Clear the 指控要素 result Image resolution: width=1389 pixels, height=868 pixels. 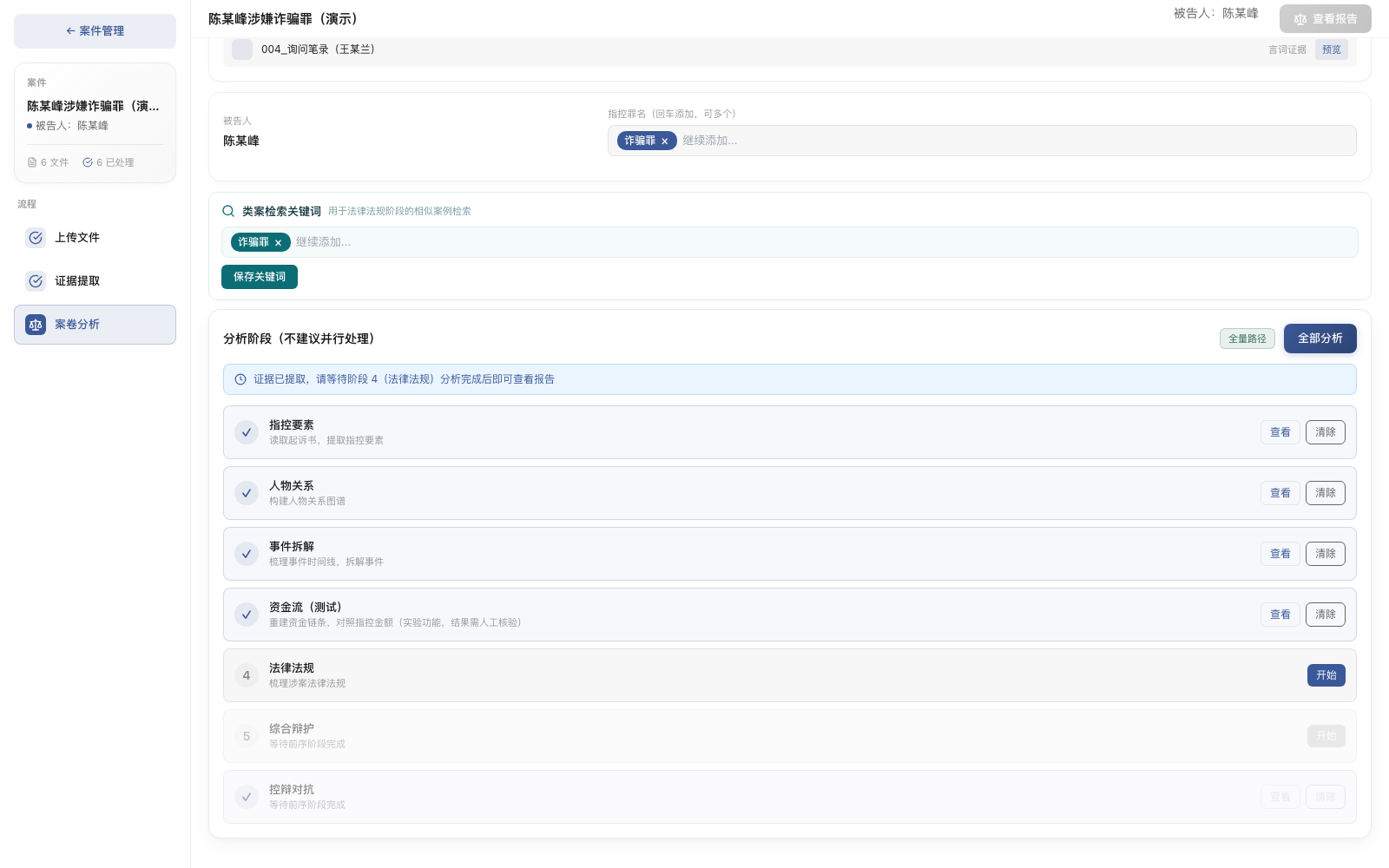coord(1326,432)
